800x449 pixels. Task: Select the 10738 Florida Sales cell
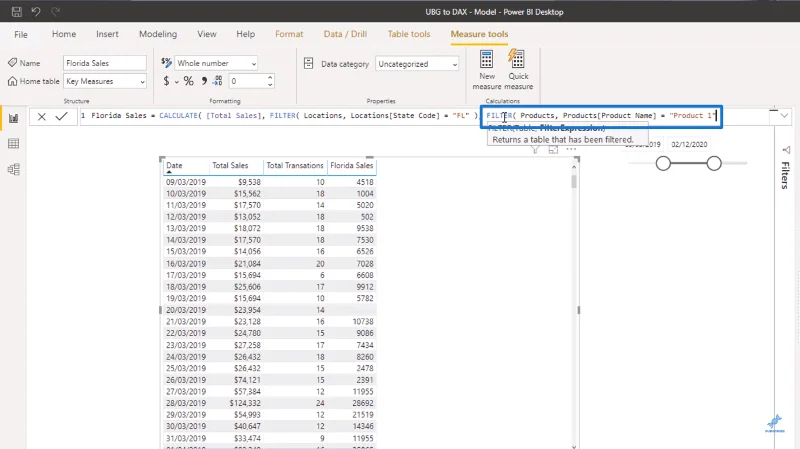tap(362, 321)
